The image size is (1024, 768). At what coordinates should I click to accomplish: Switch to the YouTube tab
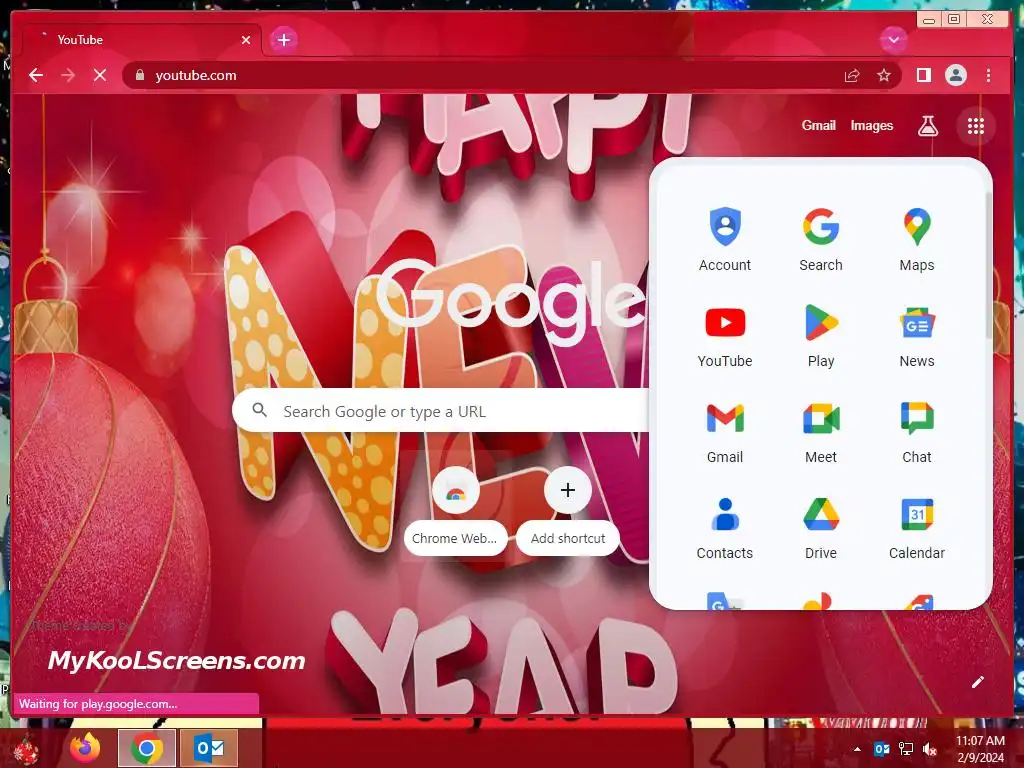point(142,40)
